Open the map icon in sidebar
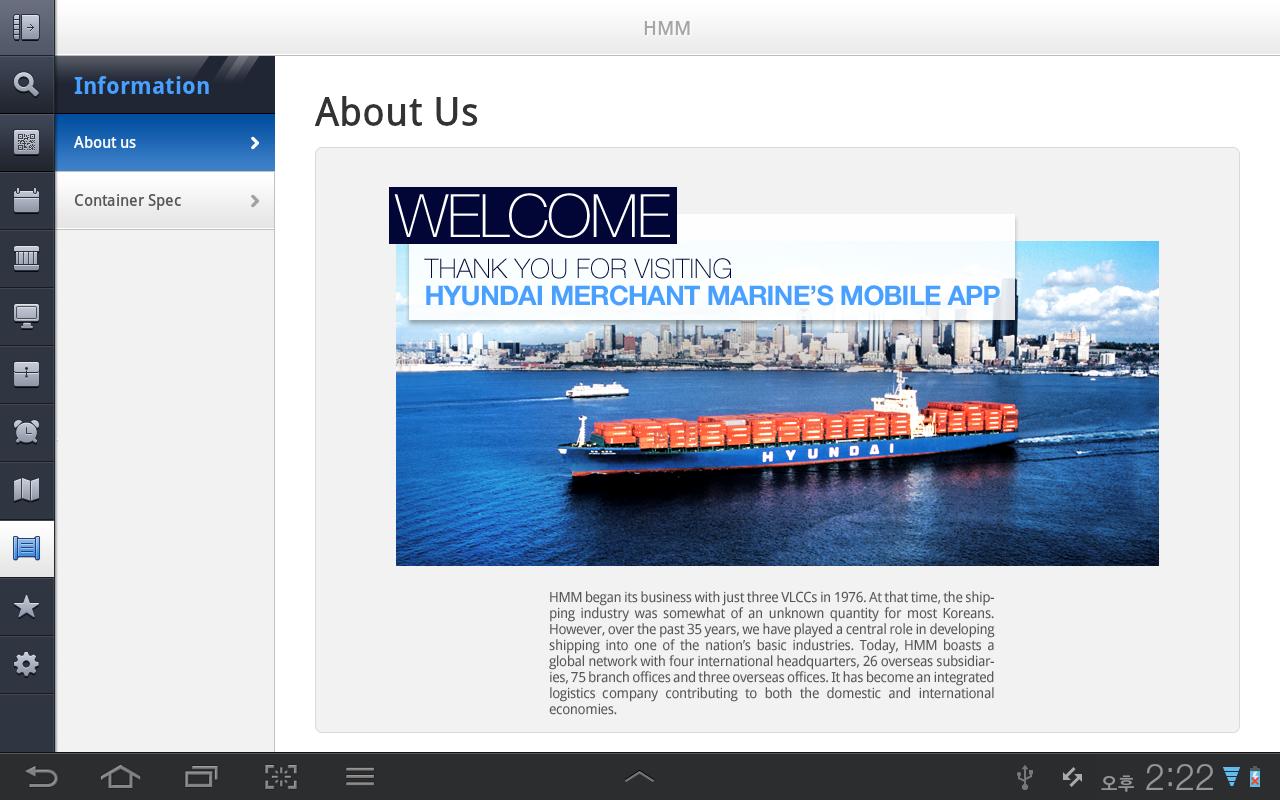This screenshot has width=1280, height=800. tap(27, 490)
